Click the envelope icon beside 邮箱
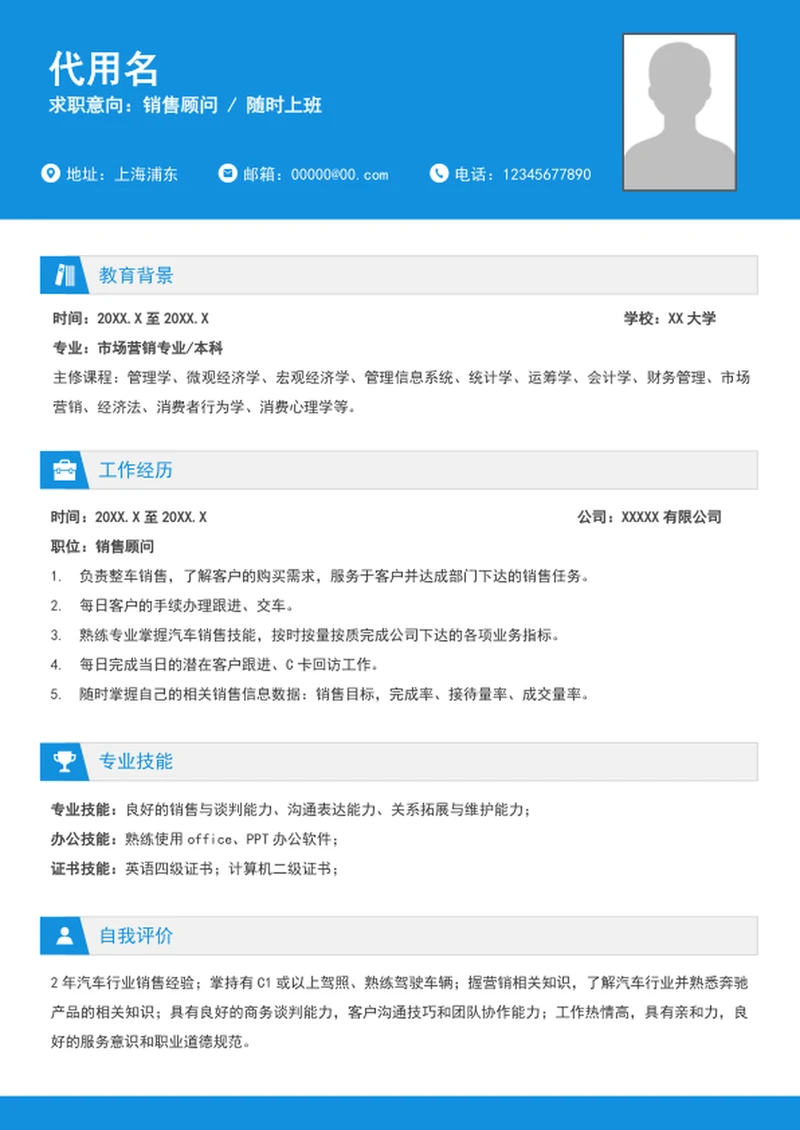The height and width of the screenshot is (1130, 800). pyautogui.click(x=228, y=174)
